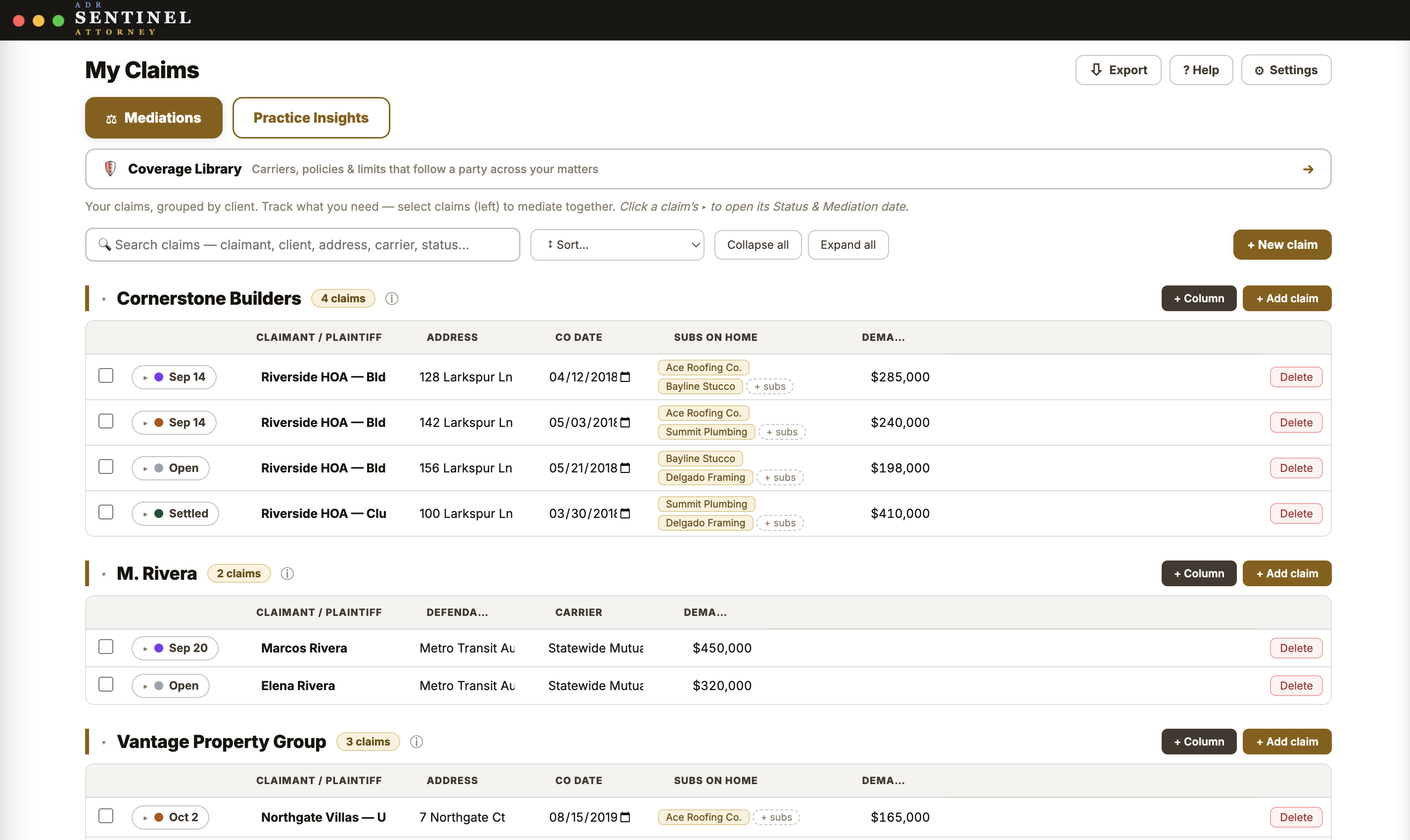
Task: Select checkbox for Elena Rivera claim
Action: click(106, 684)
